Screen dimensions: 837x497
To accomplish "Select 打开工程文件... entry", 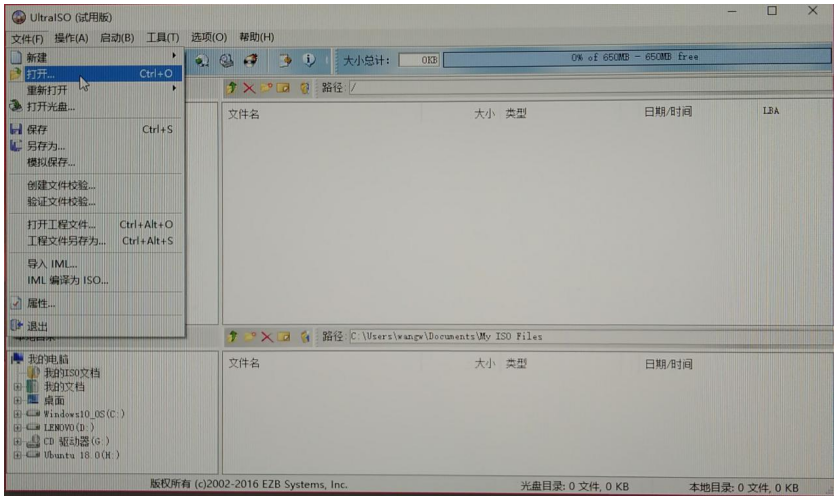I will point(96,224).
